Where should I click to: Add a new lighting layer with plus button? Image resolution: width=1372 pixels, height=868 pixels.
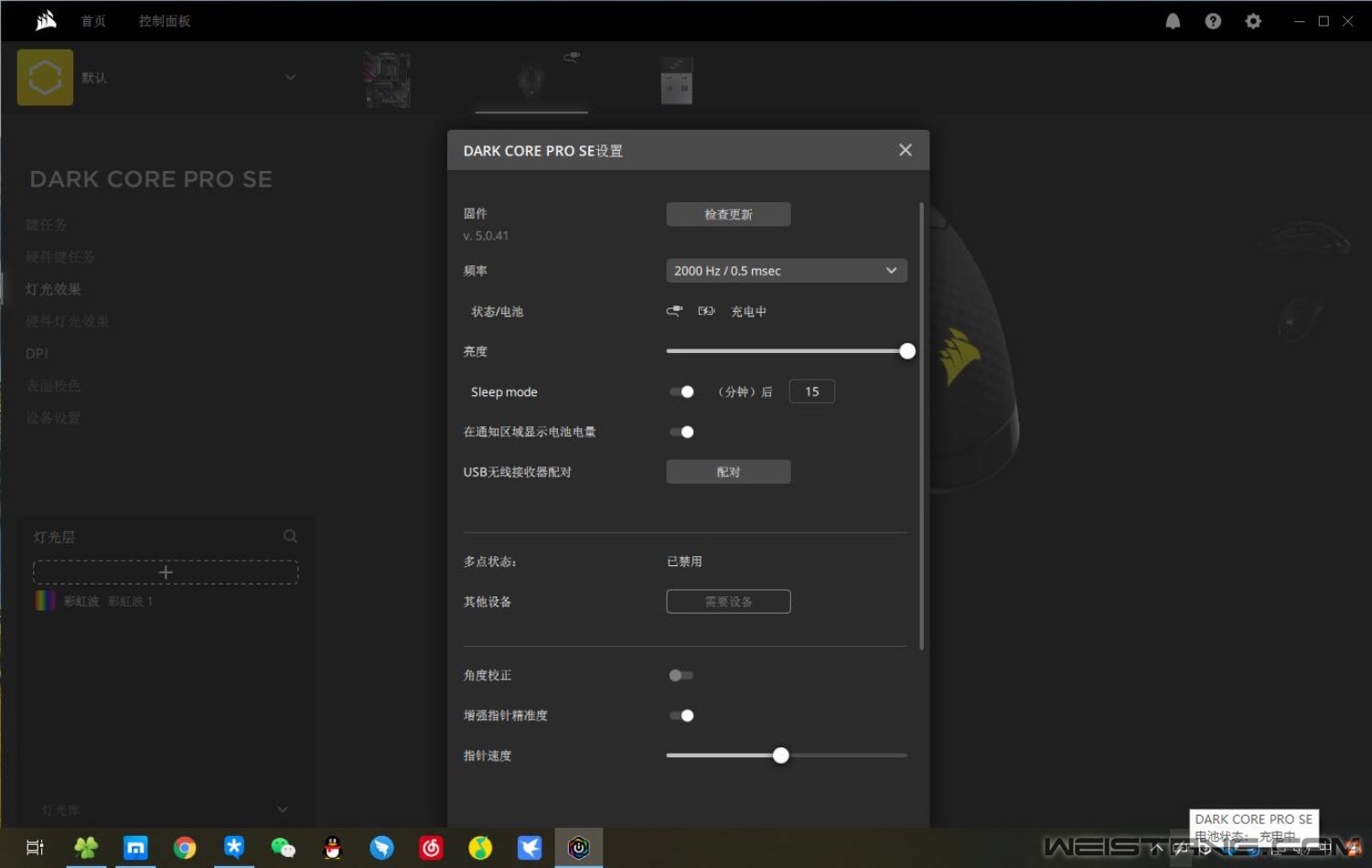click(x=166, y=573)
